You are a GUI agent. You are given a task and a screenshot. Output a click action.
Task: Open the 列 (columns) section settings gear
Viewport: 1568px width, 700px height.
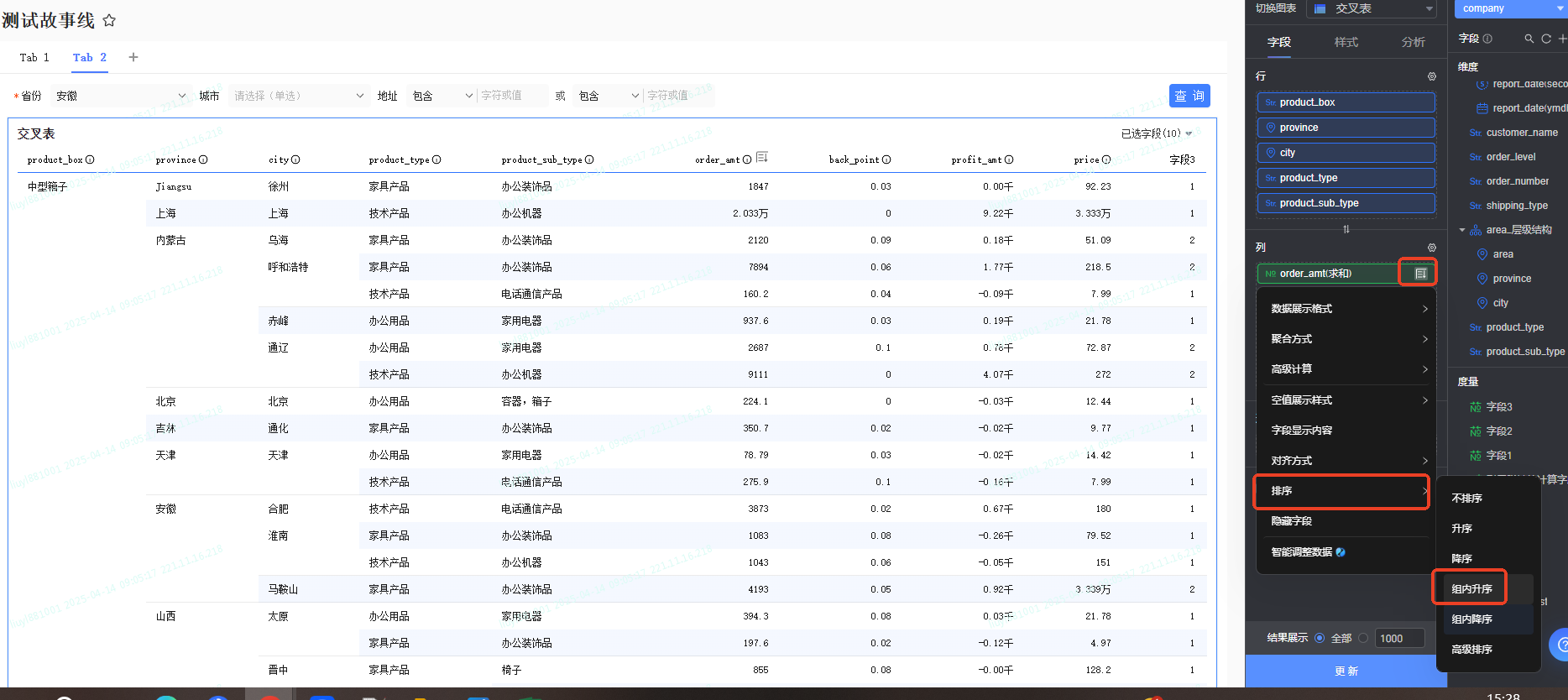point(1432,248)
